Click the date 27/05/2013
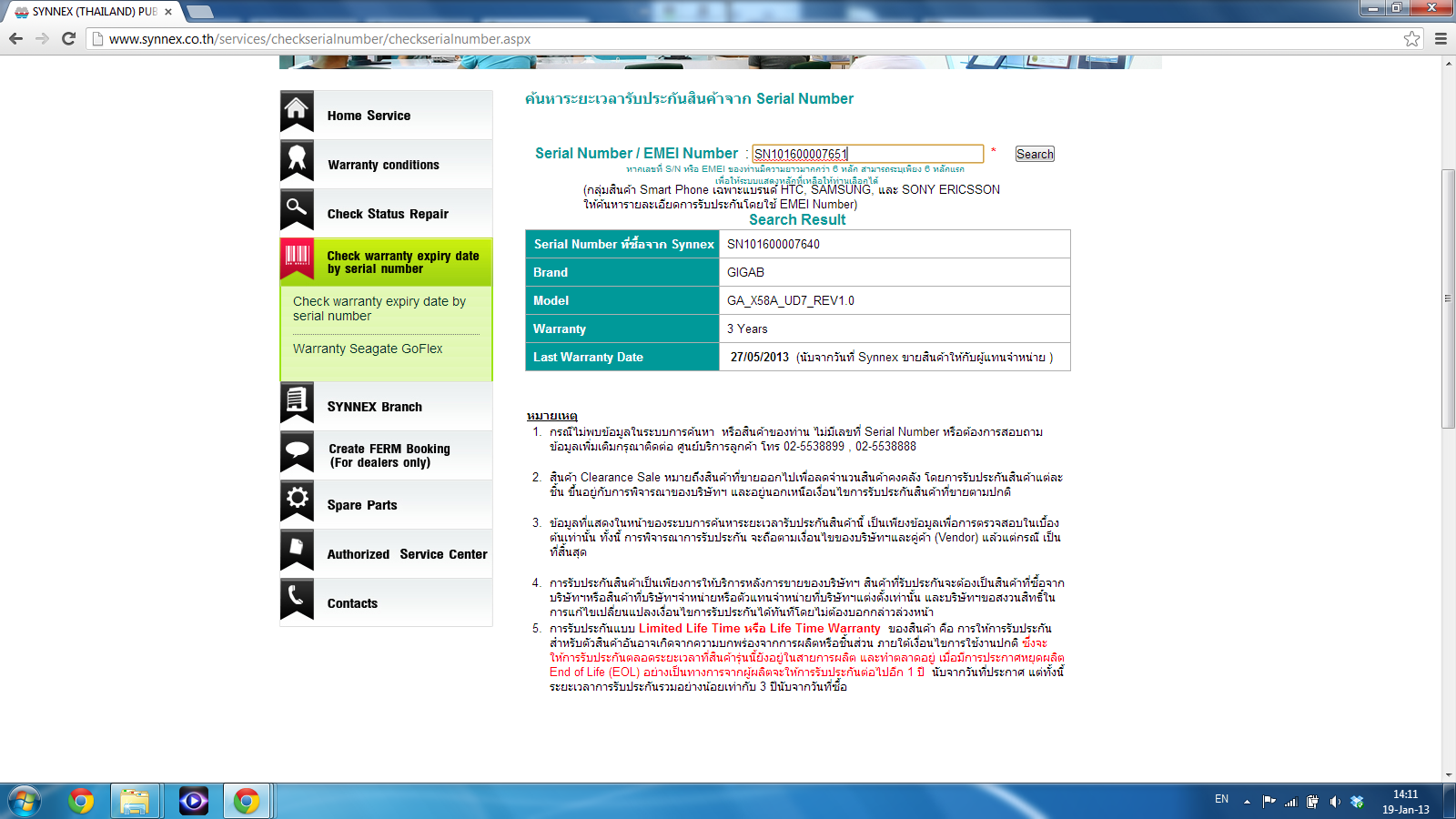The height and width of the screenshot is (819, 1456). coord(760,357)
